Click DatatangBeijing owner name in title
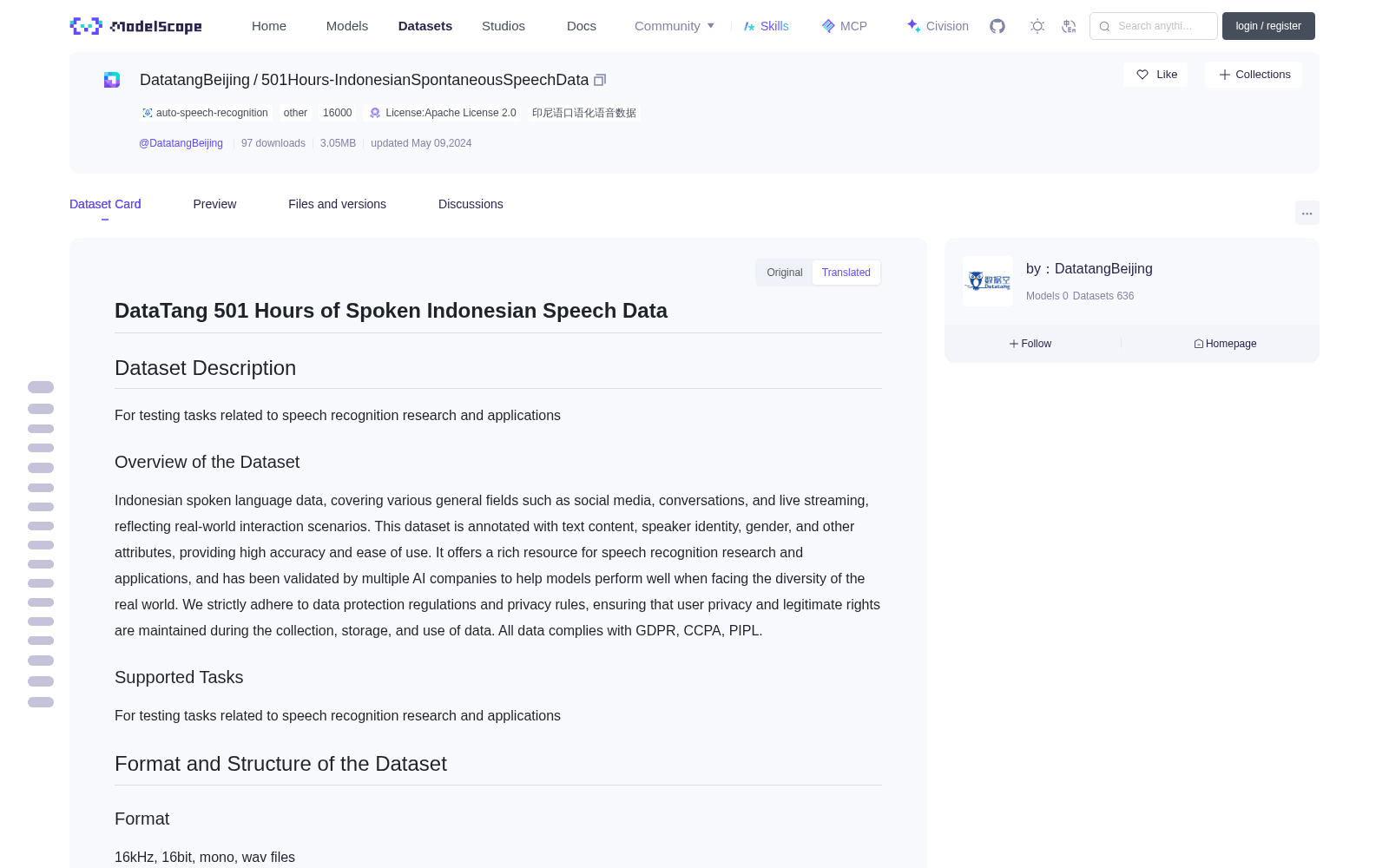1389x868 pixels. coord(194,80)
